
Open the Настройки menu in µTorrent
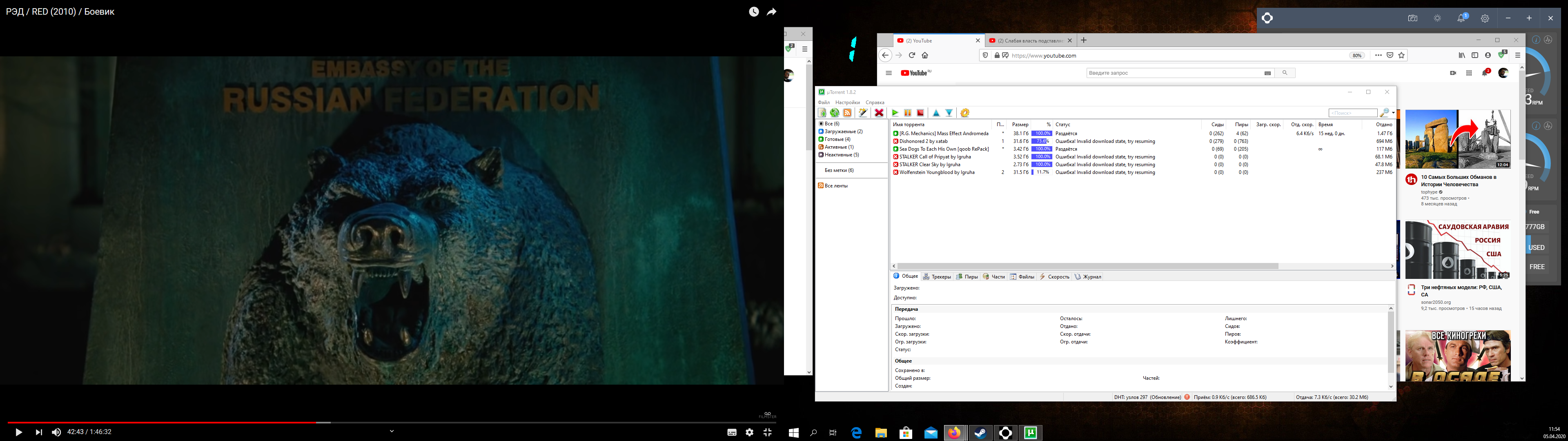coord(847,102)
